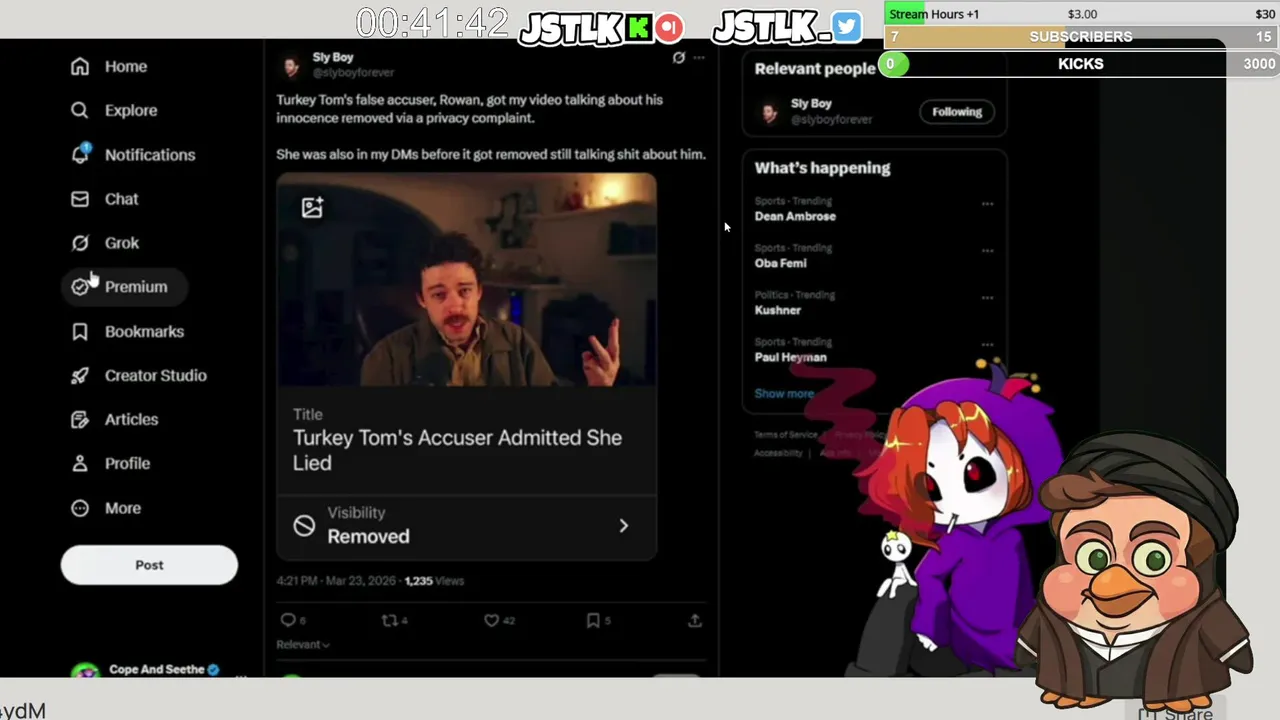Click the video title text 'Turkey Tom's Accuser Admitted She Lied'

point(457,450)
